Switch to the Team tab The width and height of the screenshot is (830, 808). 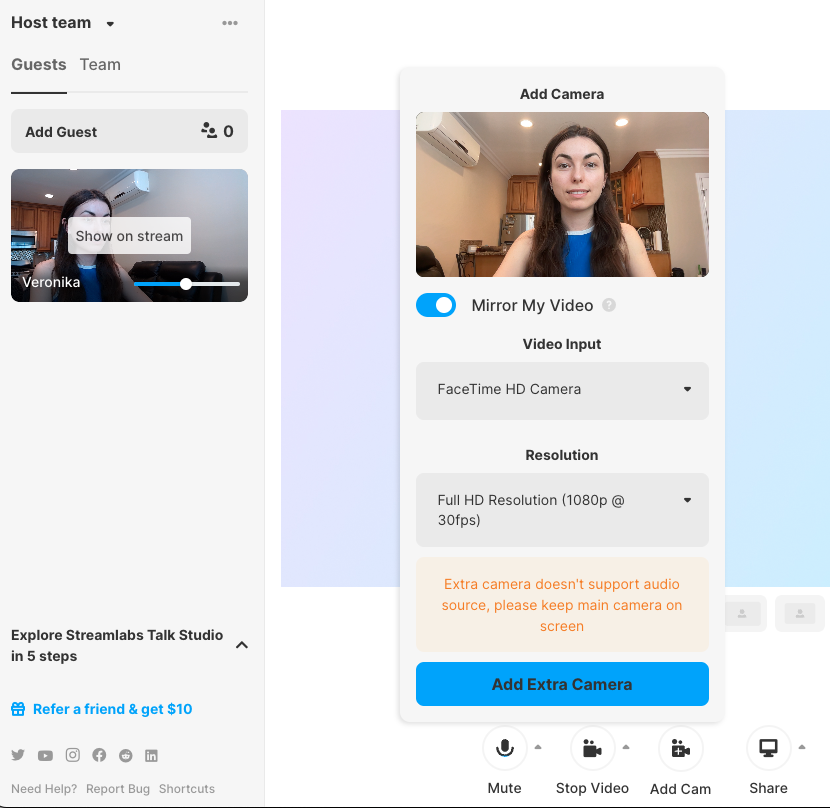[100, 65]
